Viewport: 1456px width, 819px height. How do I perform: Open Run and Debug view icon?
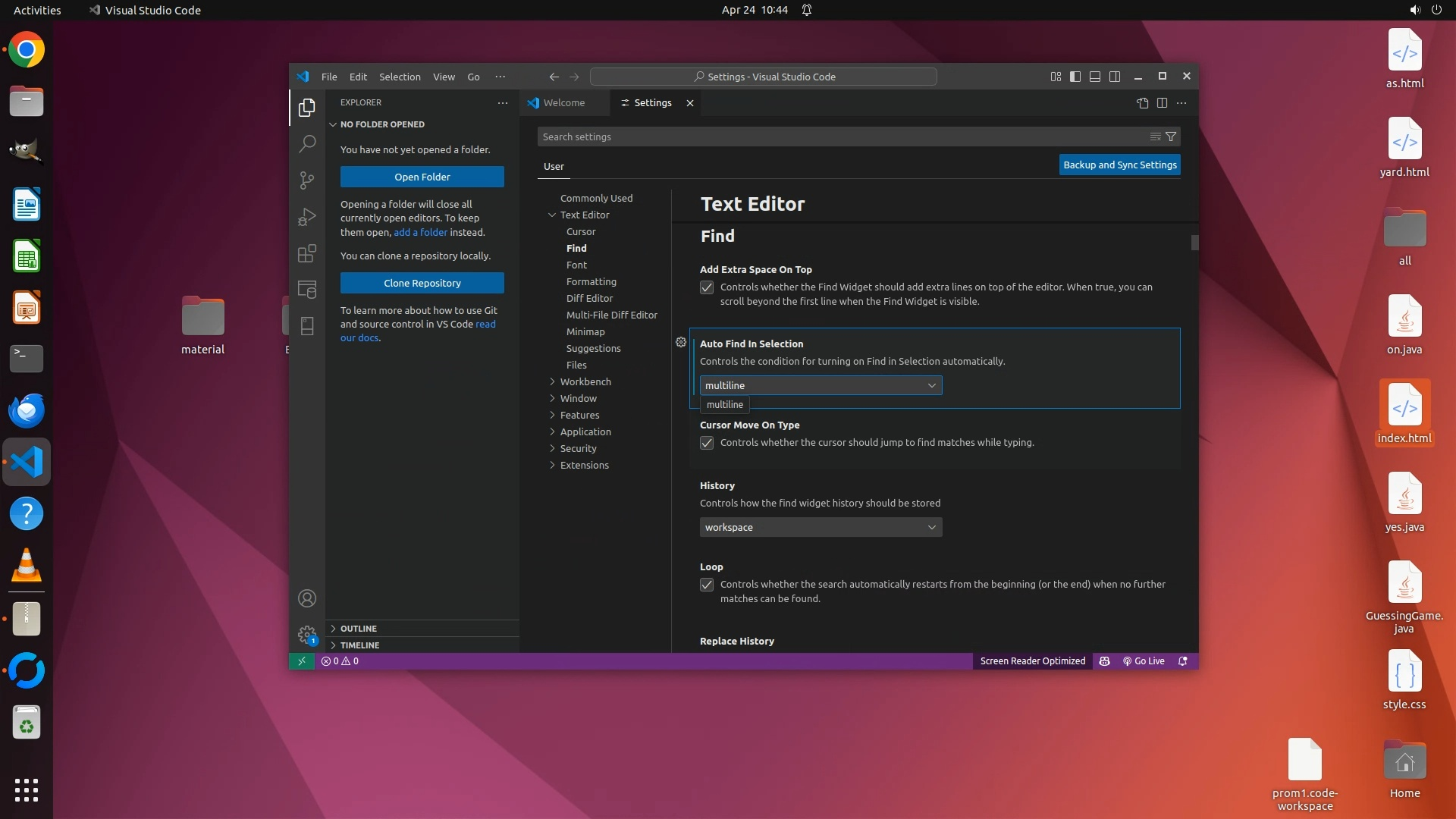307,217
